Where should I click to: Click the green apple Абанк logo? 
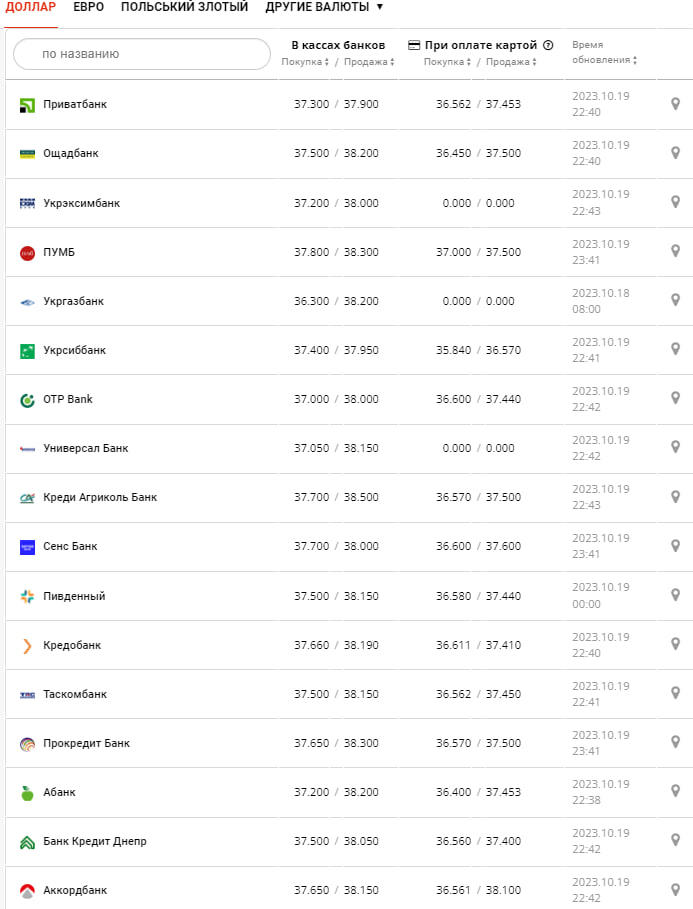(27, 792)
